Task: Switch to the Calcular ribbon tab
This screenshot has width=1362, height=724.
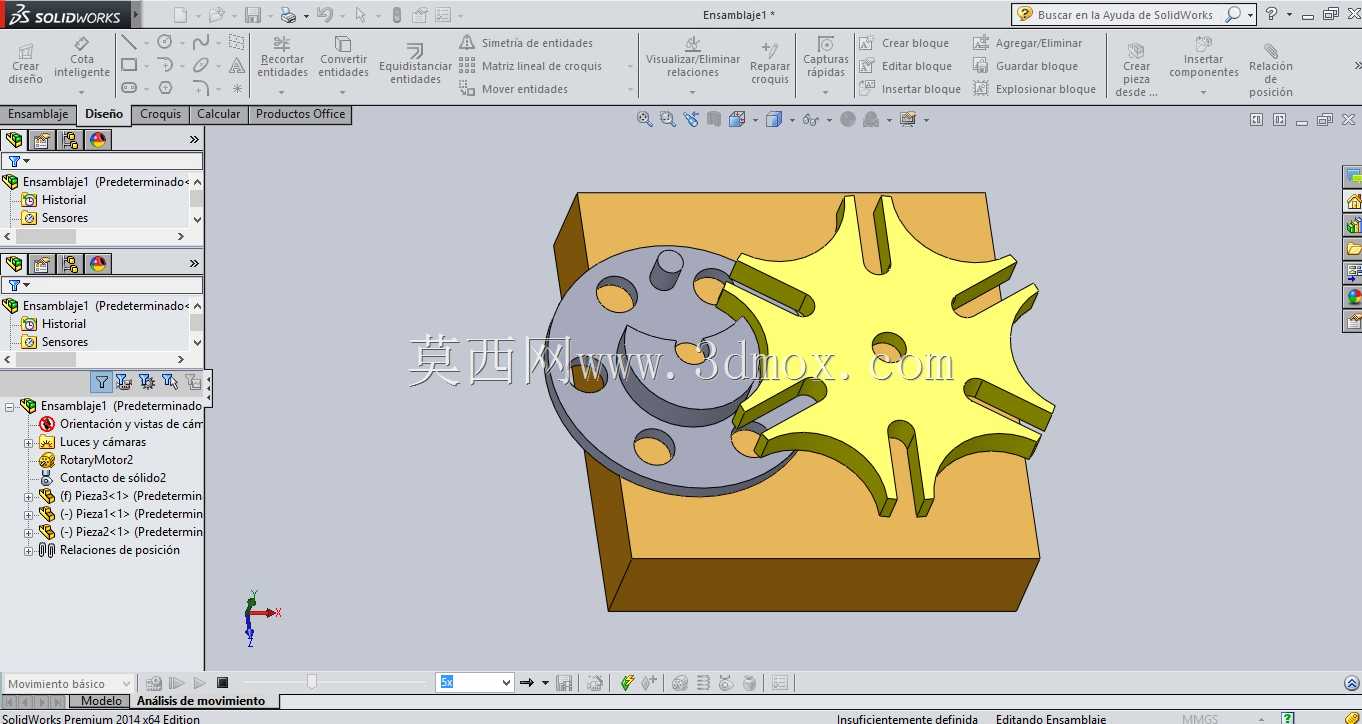Action: tap(218, 114)
